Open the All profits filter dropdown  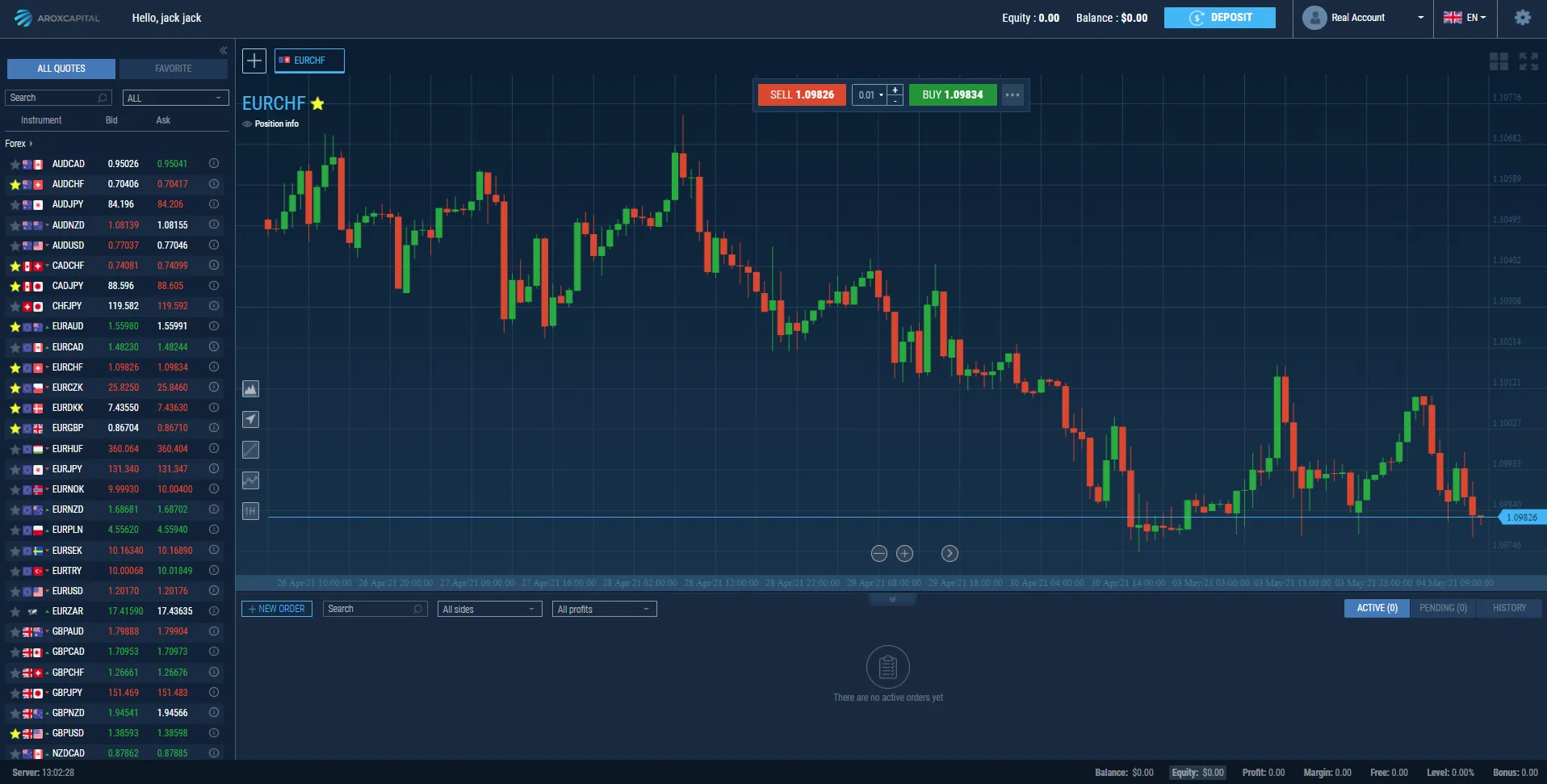click(605, 609)
